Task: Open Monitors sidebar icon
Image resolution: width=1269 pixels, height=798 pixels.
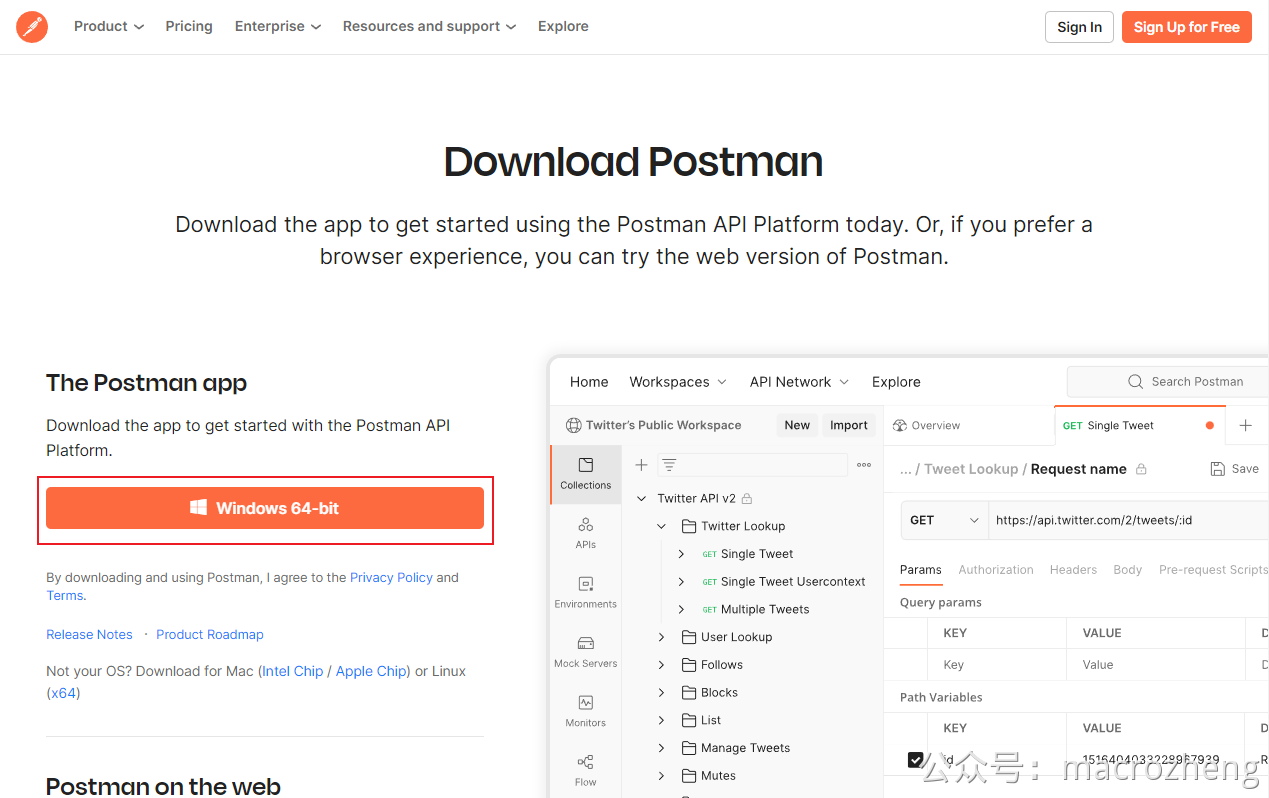Action: pos(586,711)
